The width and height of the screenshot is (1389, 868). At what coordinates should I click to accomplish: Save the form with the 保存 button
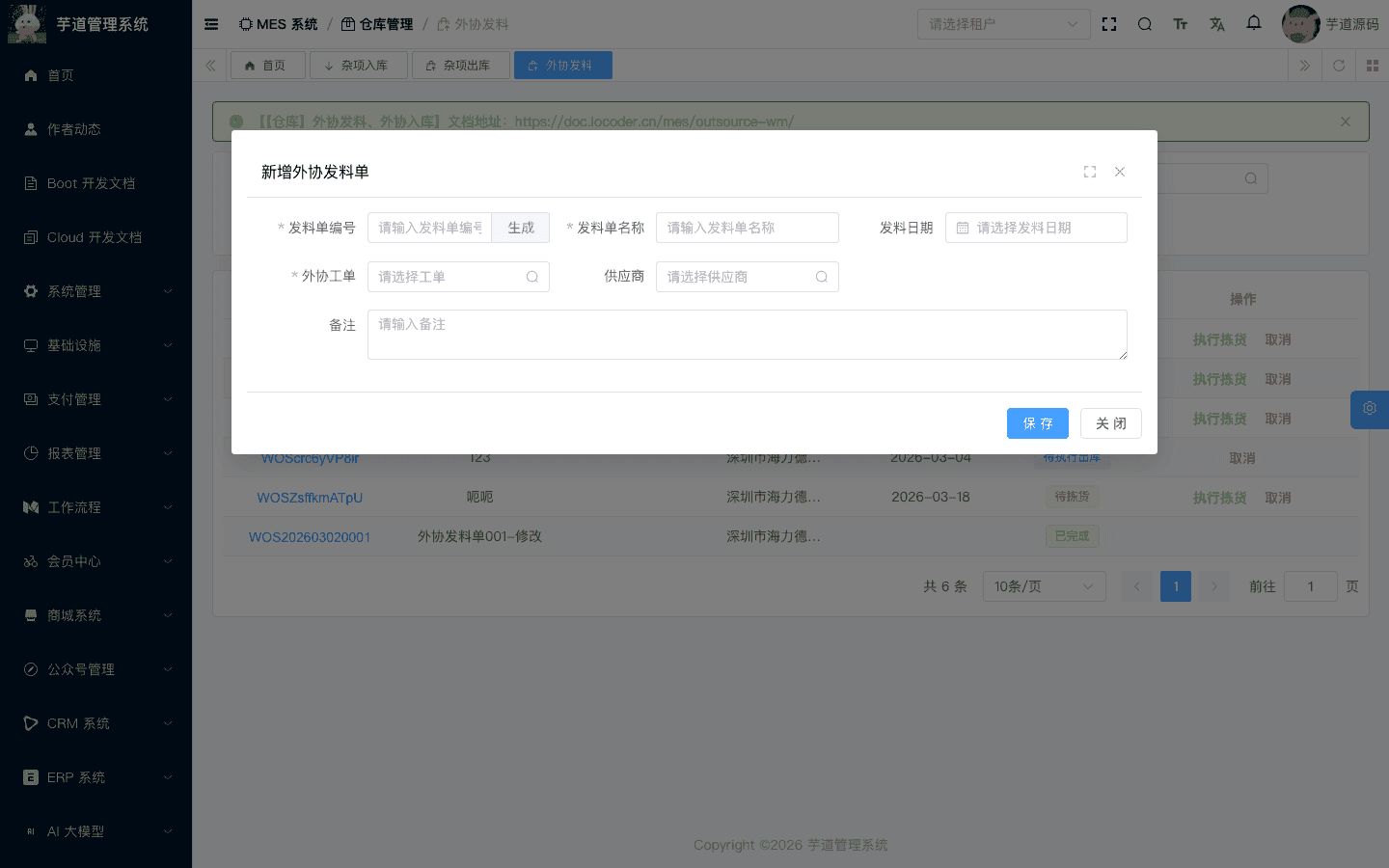tap(1037, 422)
